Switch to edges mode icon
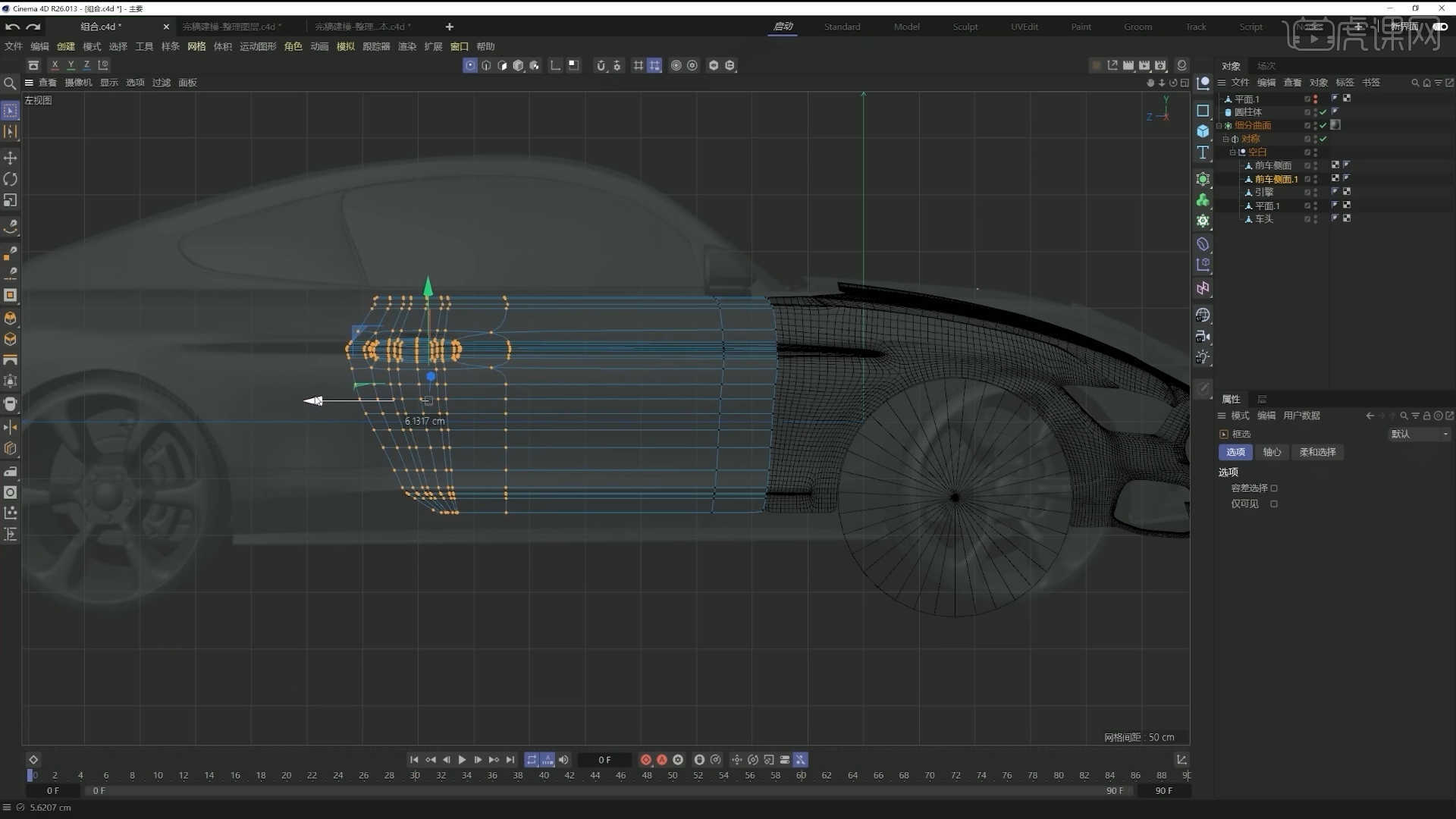Image resolution: width=1456 pixels, height=819 pixels. [486, 65]
